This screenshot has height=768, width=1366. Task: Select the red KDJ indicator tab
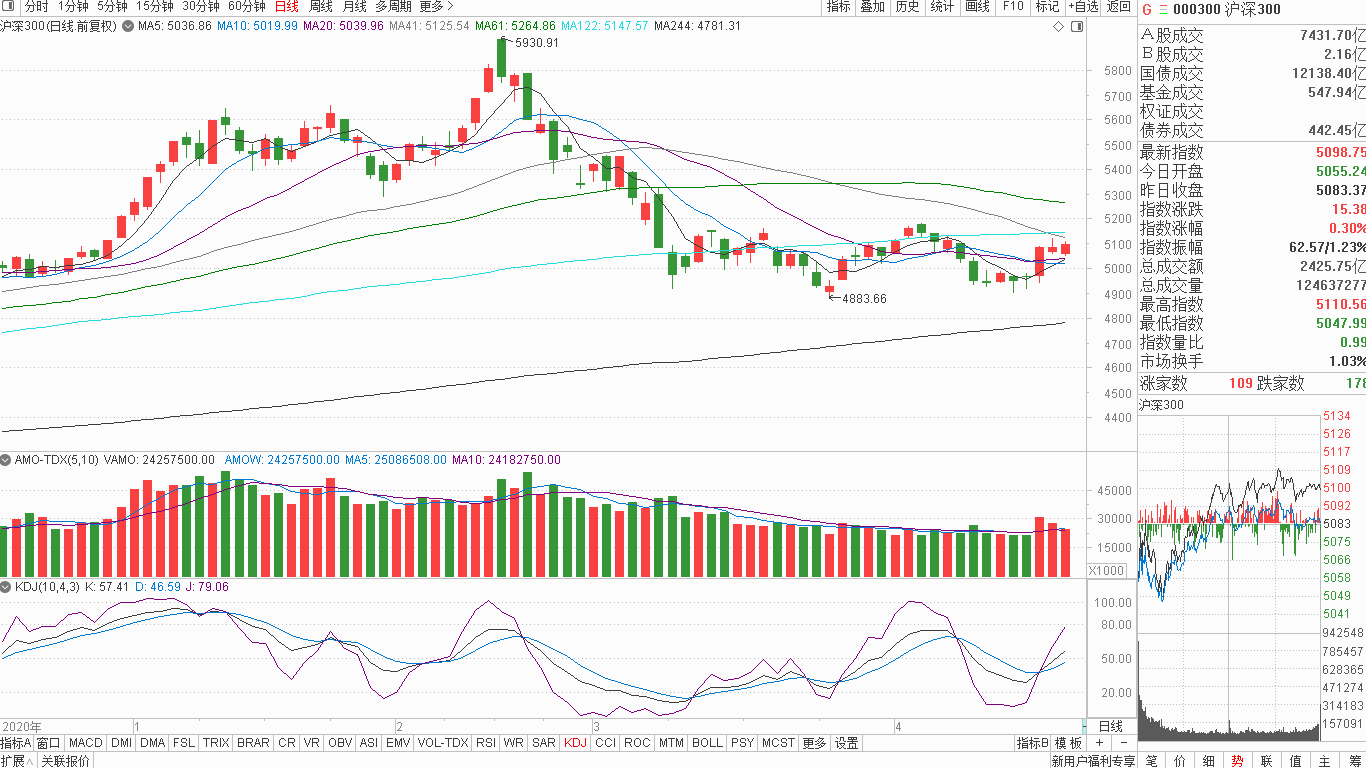coord(575,743)
